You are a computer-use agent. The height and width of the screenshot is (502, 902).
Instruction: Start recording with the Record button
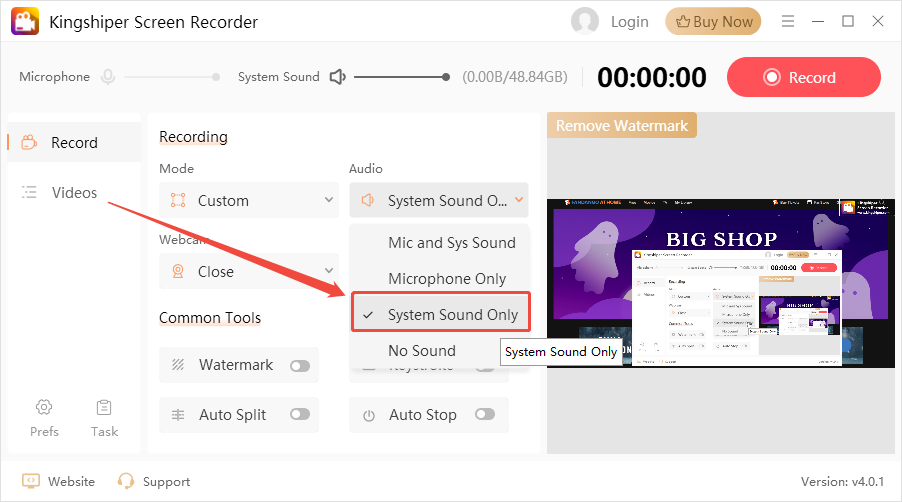[x=804, y=77]
